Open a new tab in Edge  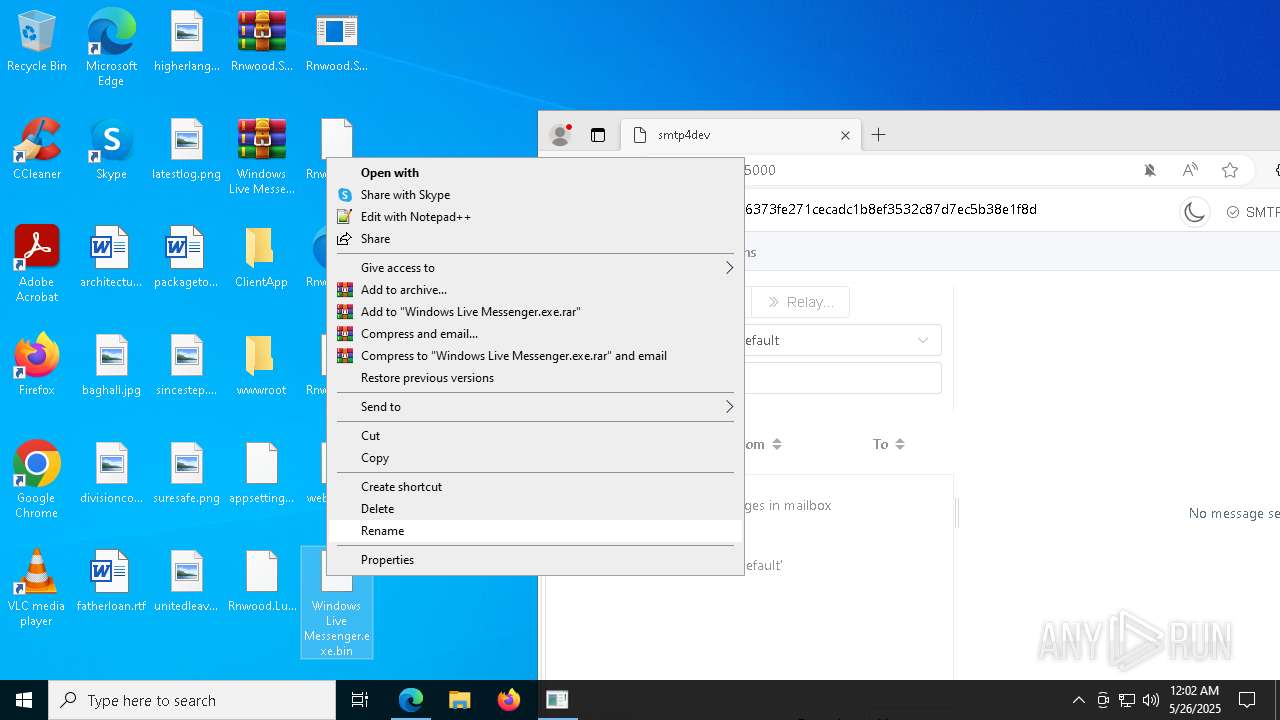879,135
